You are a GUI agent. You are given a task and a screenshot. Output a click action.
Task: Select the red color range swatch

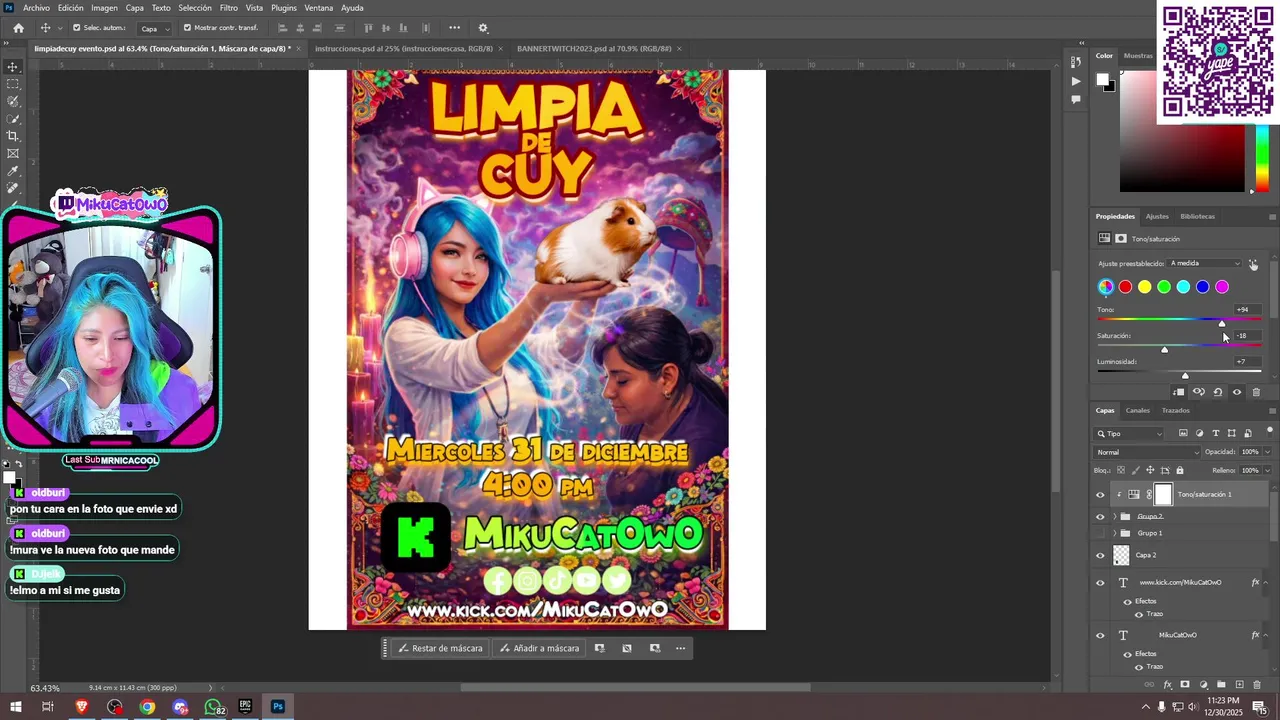(1125, 287)
